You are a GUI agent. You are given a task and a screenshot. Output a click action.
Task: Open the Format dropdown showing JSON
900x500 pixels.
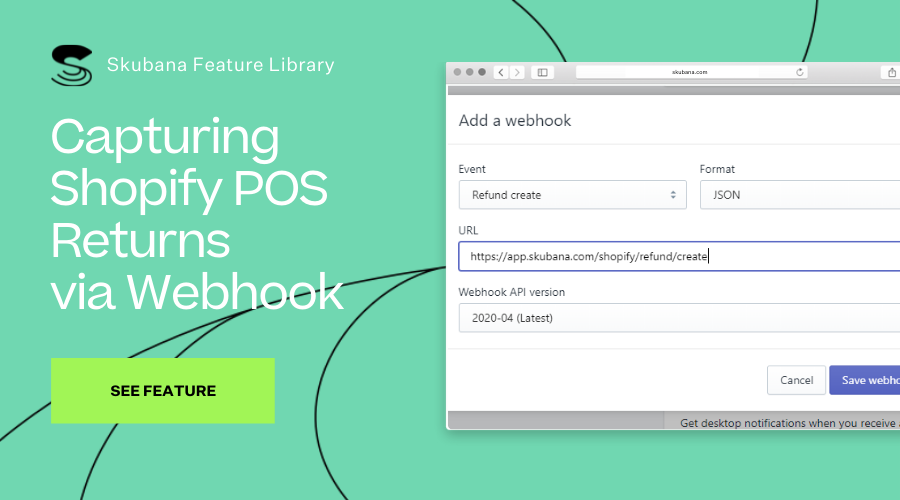(800, 195)
